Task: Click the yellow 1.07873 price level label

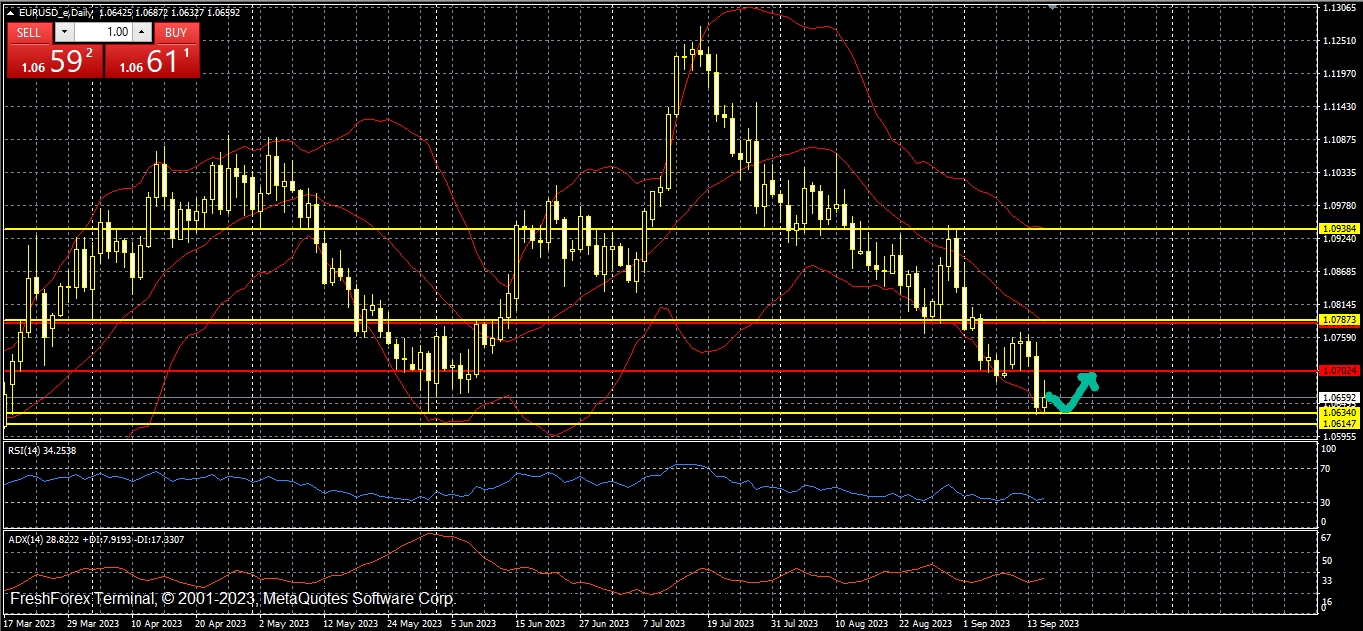Action: coord(1338,320)
